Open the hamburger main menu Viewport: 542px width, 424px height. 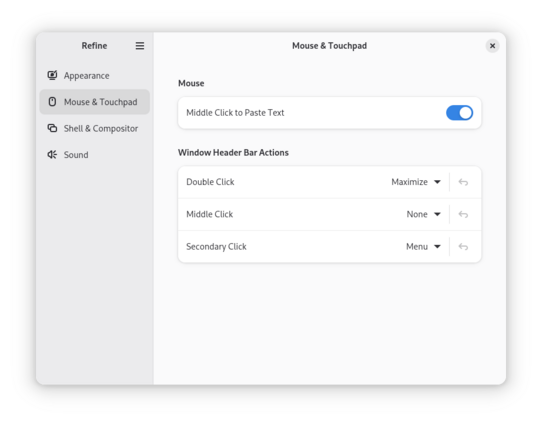(140, 46)
